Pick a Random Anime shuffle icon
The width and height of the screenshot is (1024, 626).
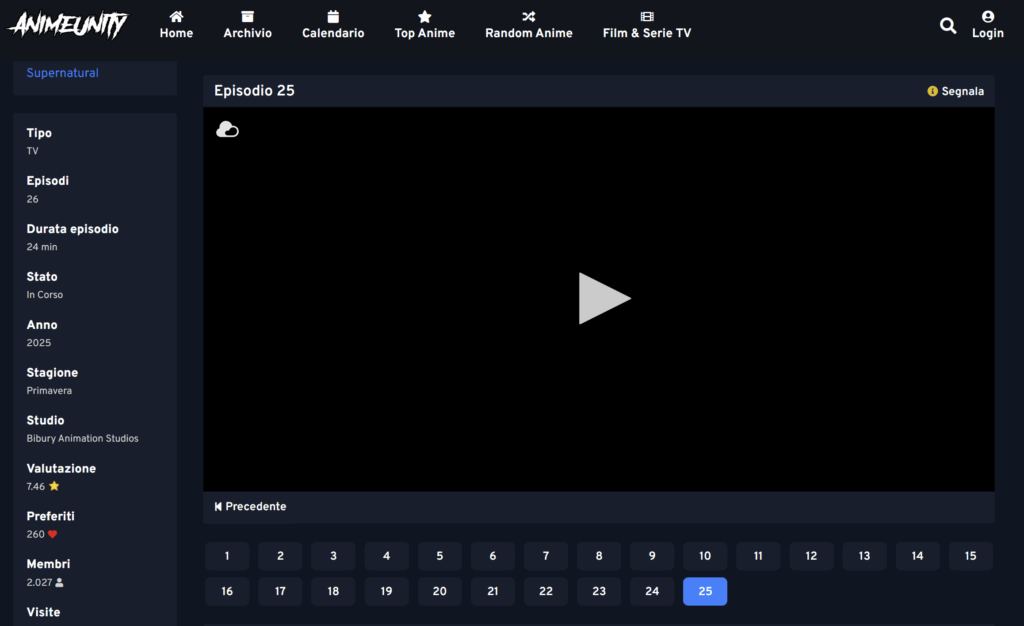(x=528, y=17)
